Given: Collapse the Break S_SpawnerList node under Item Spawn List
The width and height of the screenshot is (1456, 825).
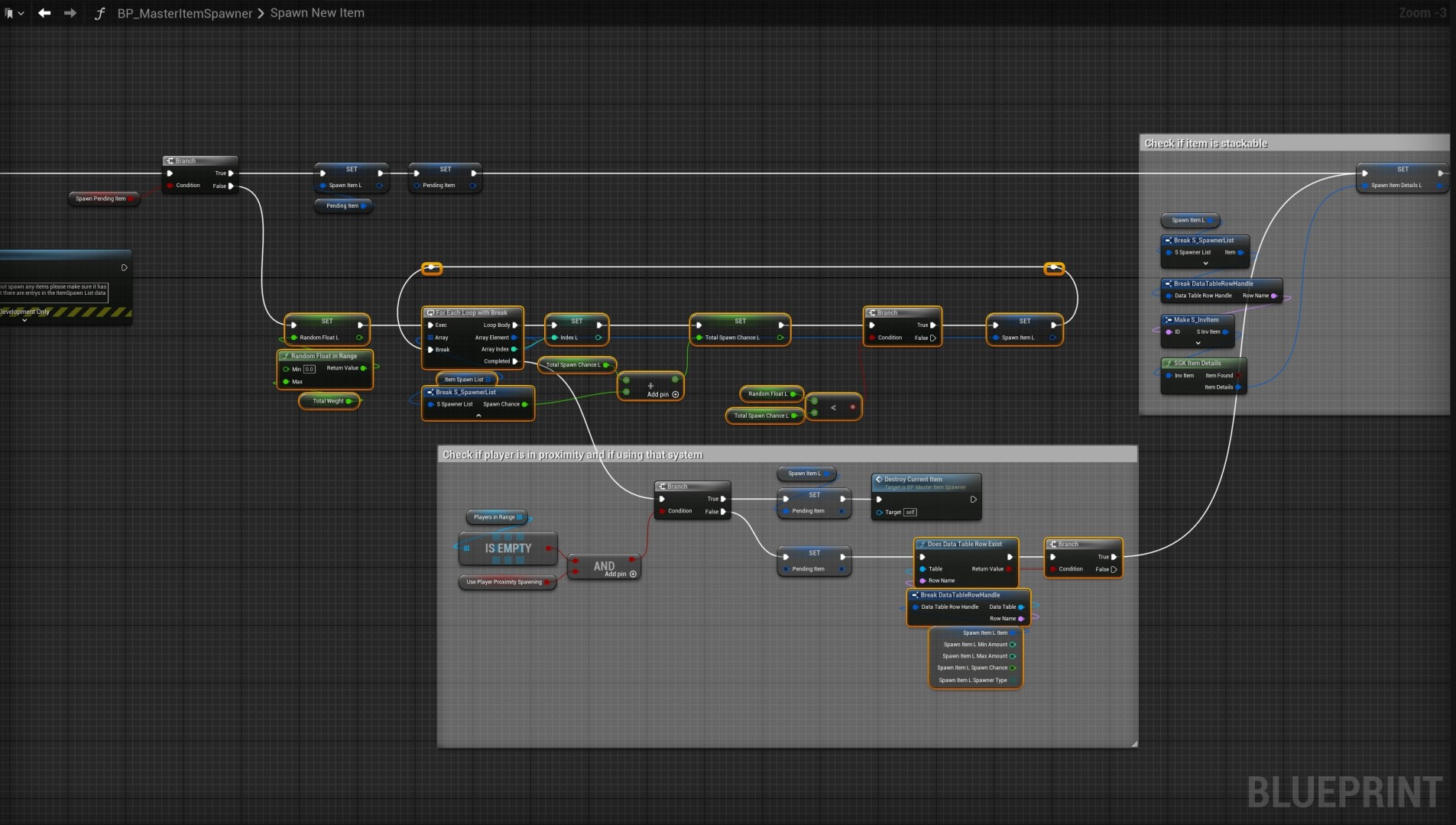Looking at the screenshot, I should [x=478, y=416].
